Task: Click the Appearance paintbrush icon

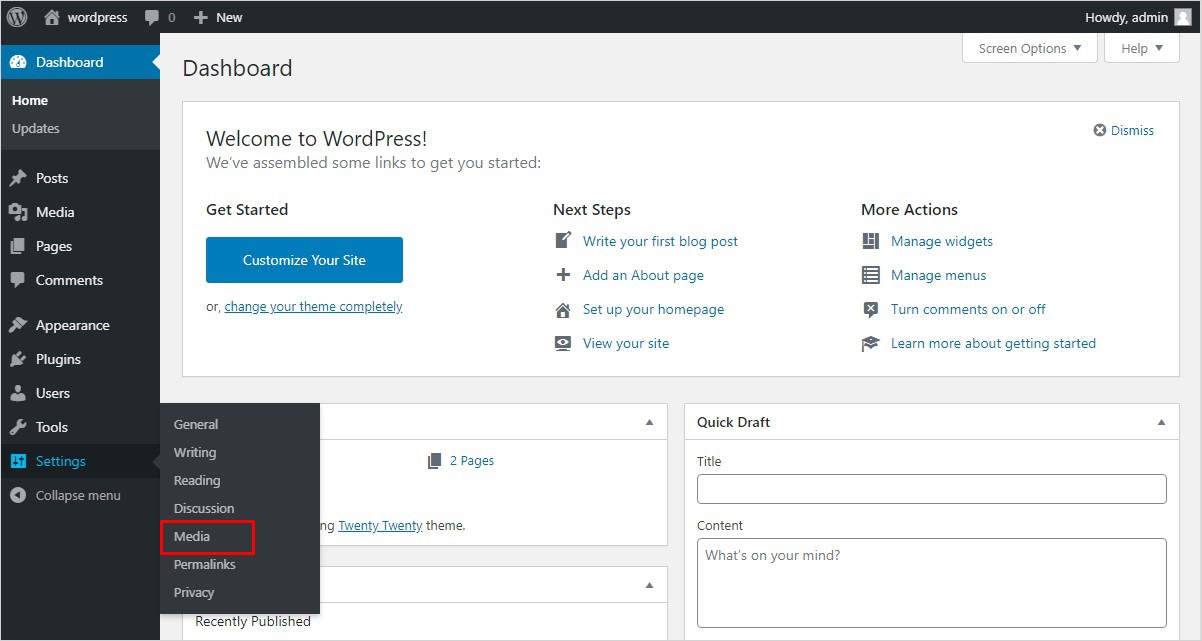Action: (x=18, y=325)
